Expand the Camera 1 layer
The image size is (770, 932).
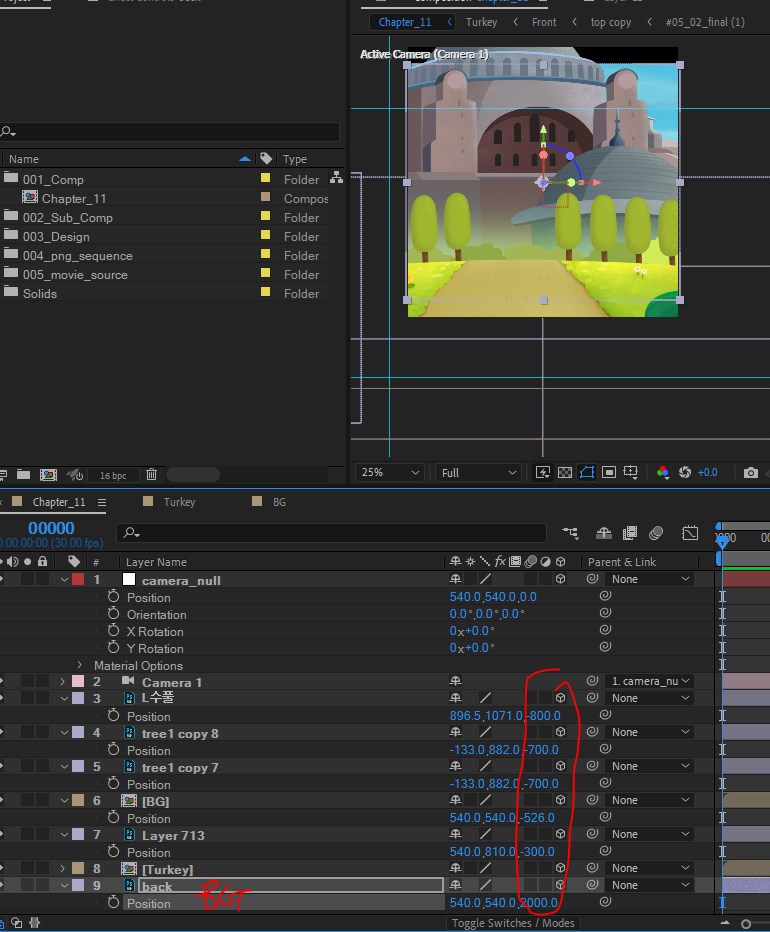pos(62,682)
